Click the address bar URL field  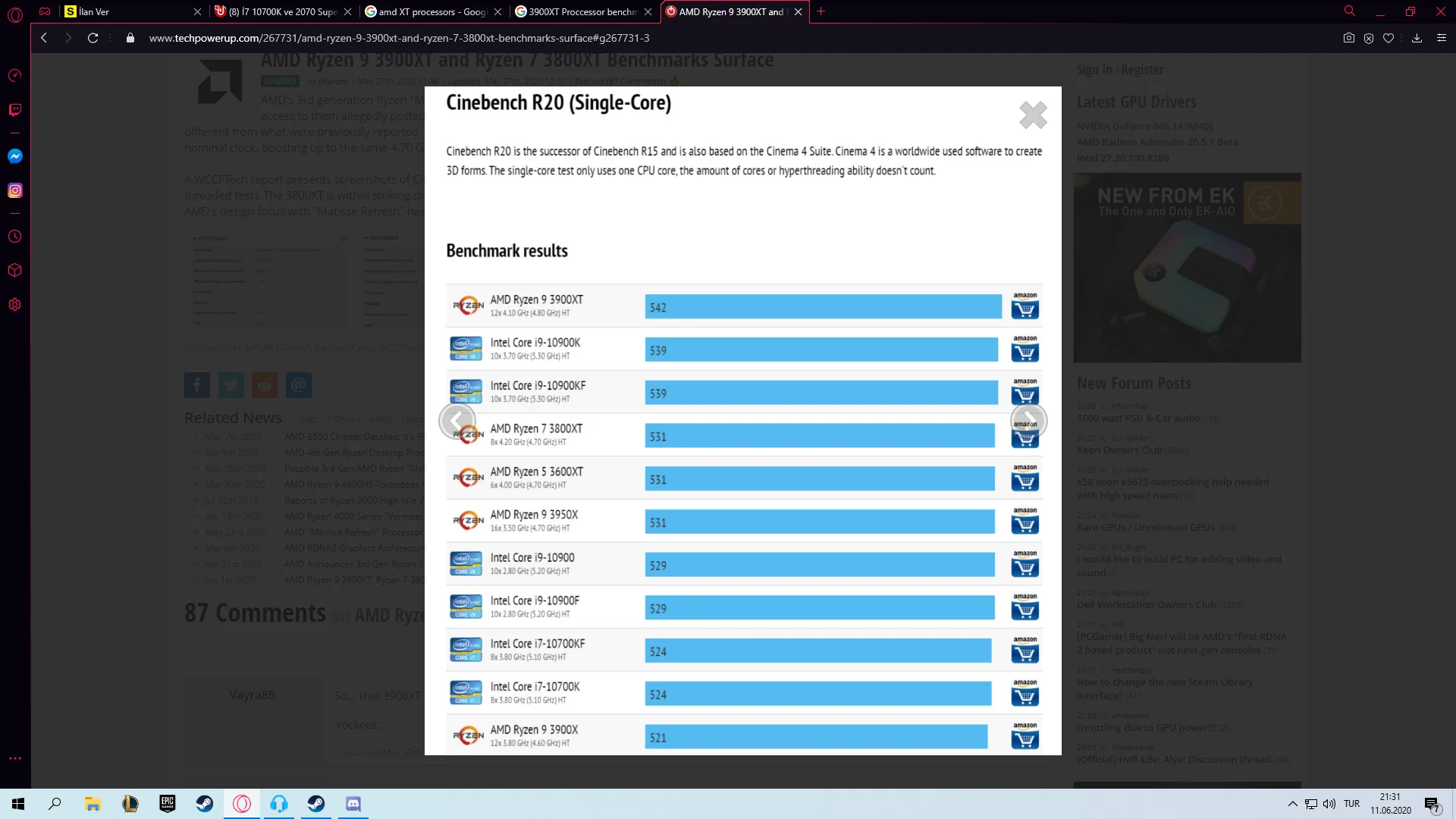point(399,38)
